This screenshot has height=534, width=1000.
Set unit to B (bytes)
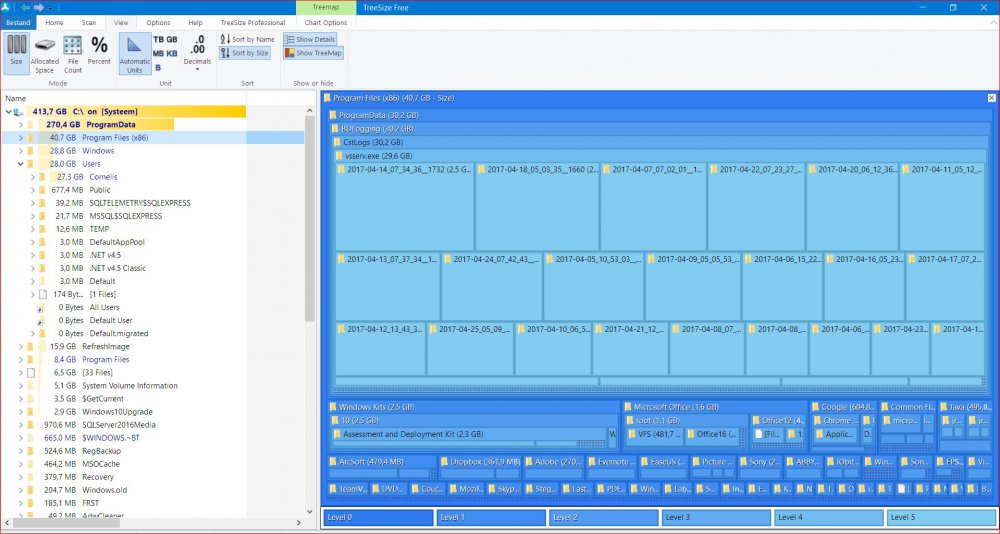[x=158, y=68]
